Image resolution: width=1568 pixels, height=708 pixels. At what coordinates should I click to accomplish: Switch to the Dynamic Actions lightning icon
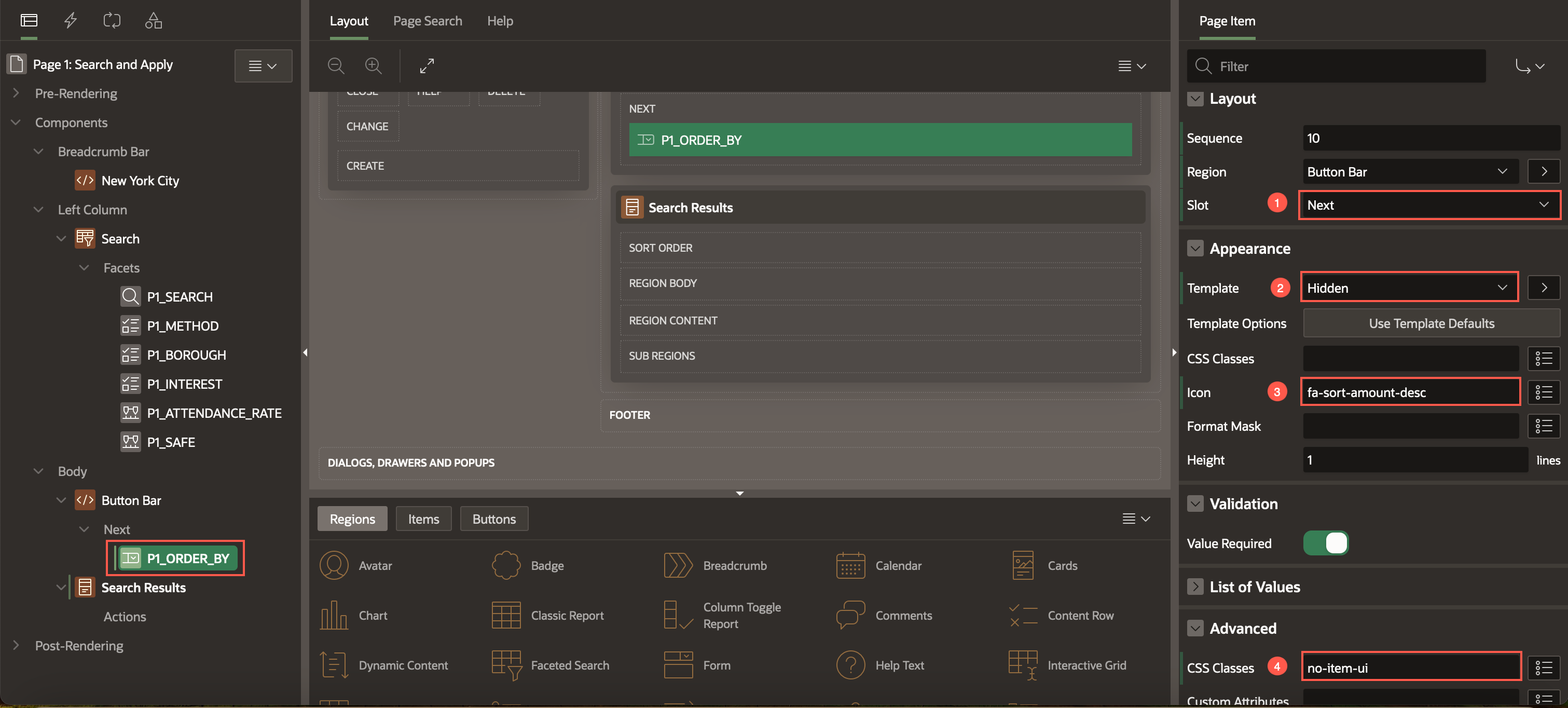point(71,21)
